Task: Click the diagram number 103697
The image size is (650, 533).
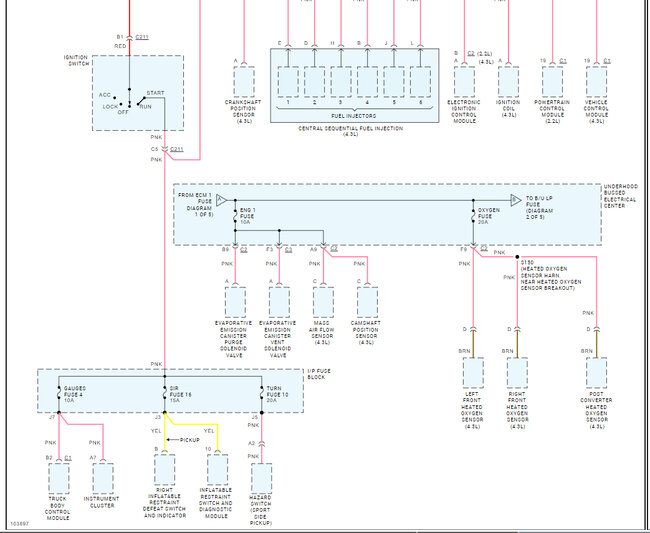Action: (x=19, y=524)
